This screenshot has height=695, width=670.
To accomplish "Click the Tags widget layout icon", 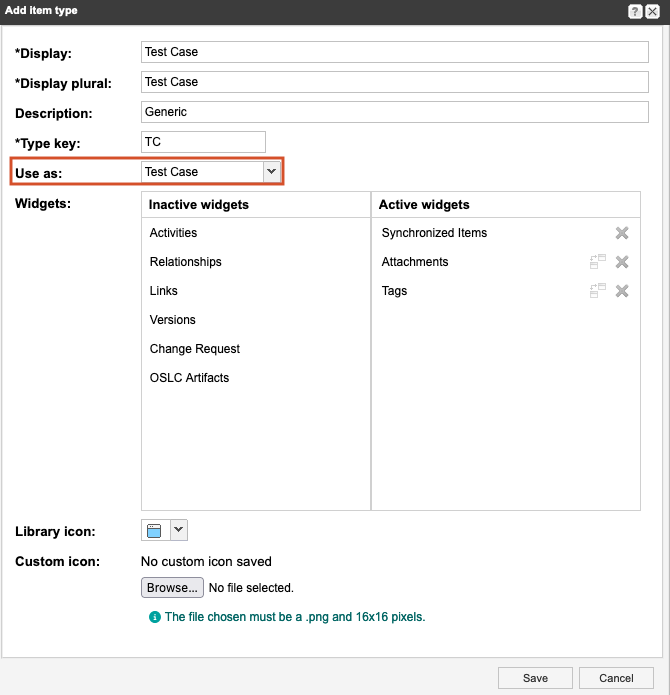I will (598, 291).
